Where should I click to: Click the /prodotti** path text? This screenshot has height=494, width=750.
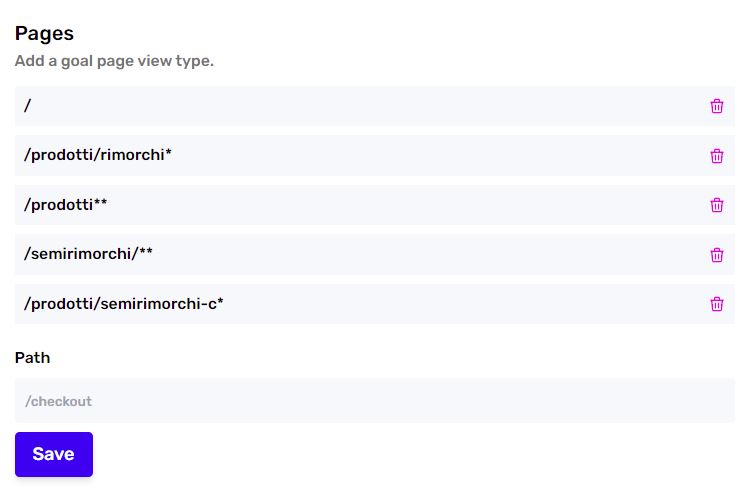66,205
